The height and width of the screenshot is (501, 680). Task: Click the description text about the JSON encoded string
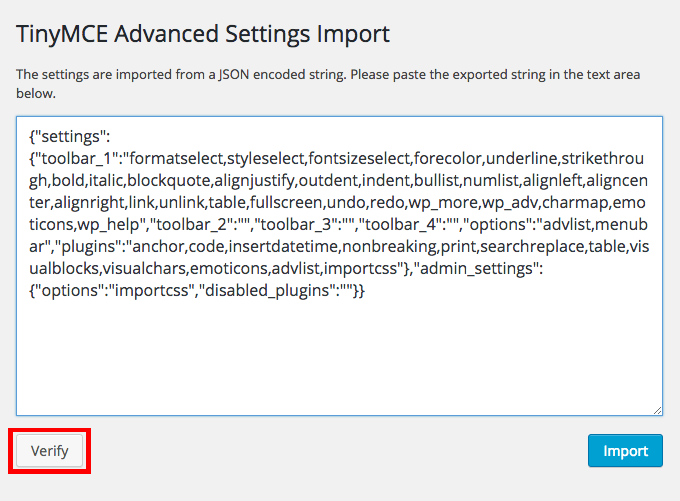328,83
